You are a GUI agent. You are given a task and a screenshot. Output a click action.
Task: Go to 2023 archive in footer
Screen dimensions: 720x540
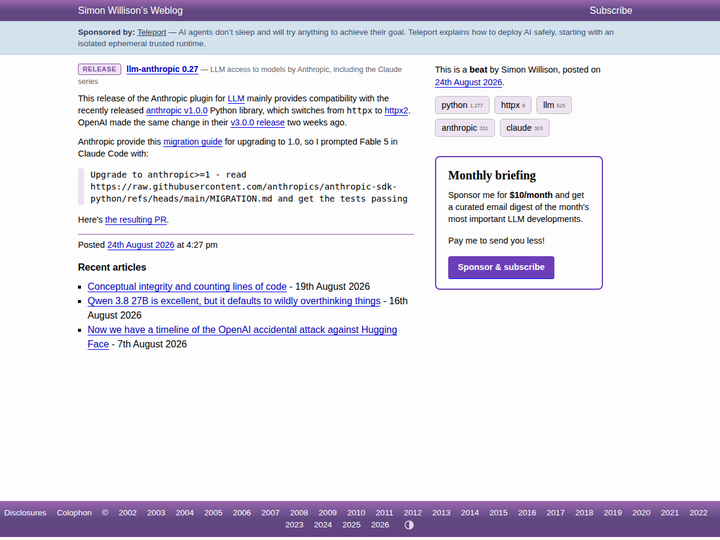coord(294,525)
